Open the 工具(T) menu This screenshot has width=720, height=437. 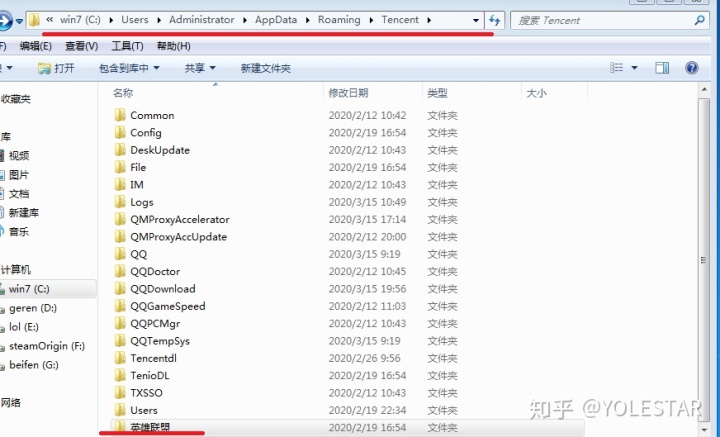[127, 46]
